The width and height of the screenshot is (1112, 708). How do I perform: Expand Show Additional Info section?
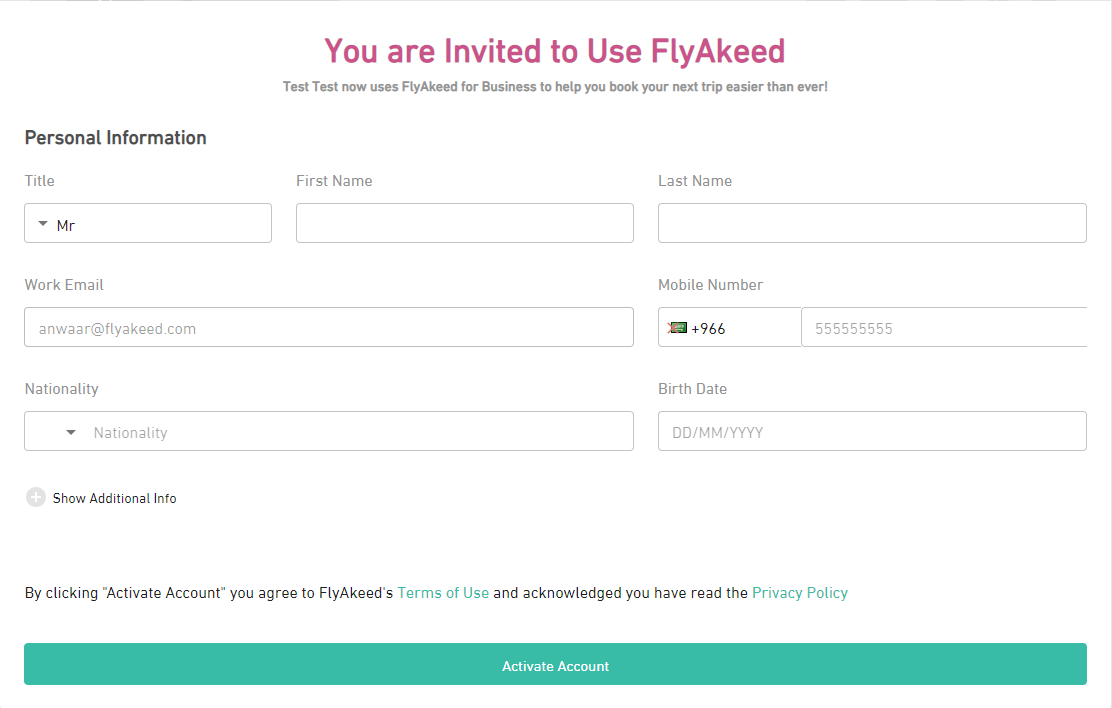coord(114,498)
